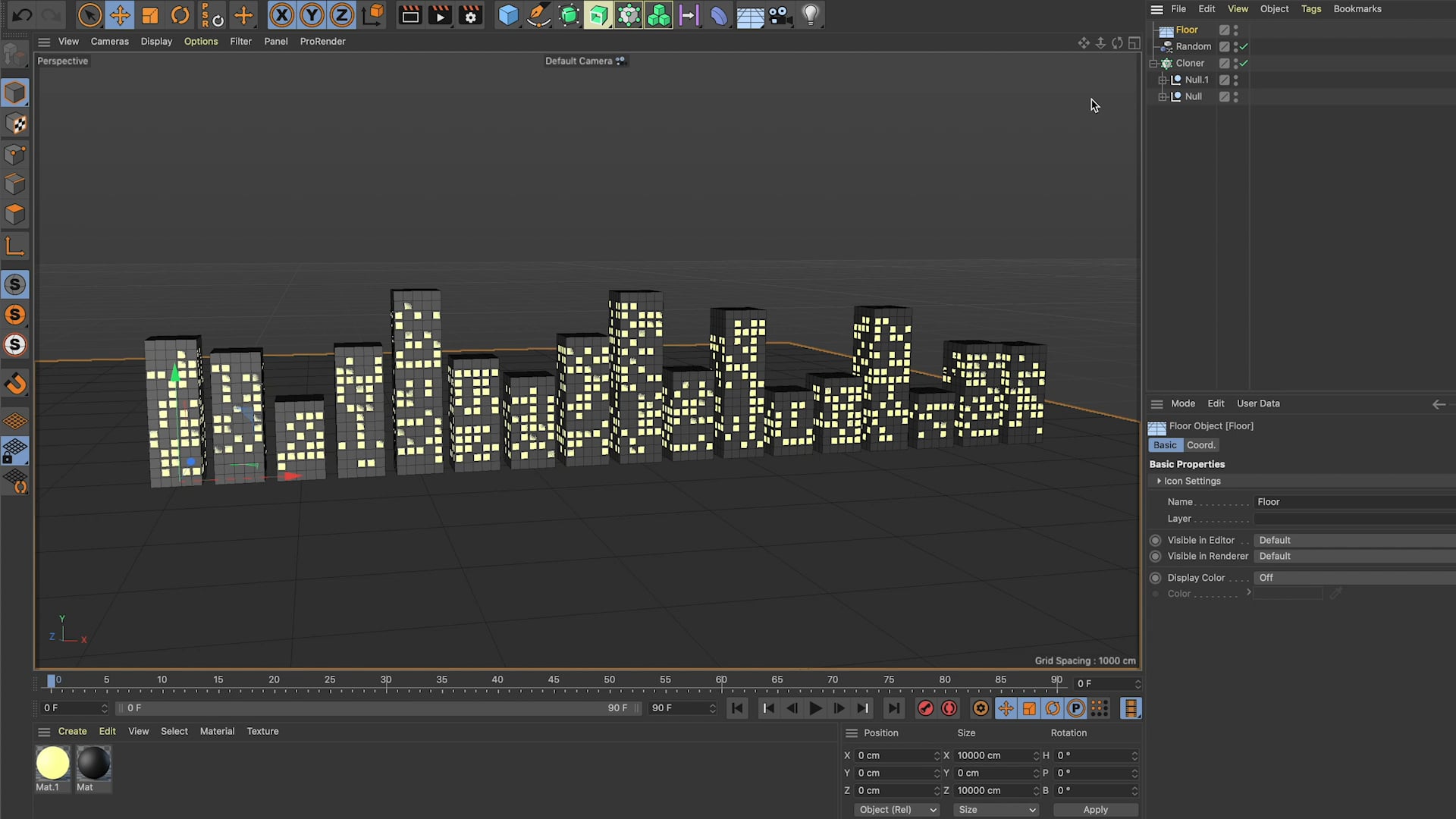Click the record active objects button
This screenshot has height=819, width=1456.
pos(925,708)
